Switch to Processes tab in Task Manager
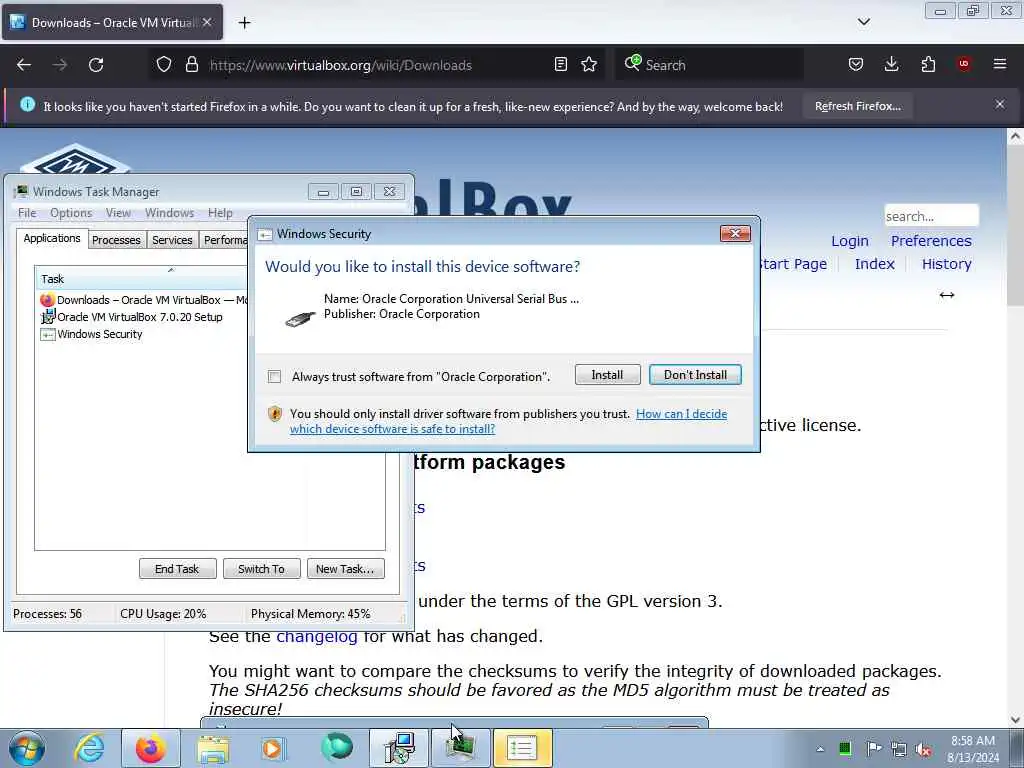Viewport: 1024px width, 768px height. pos(116,240)
